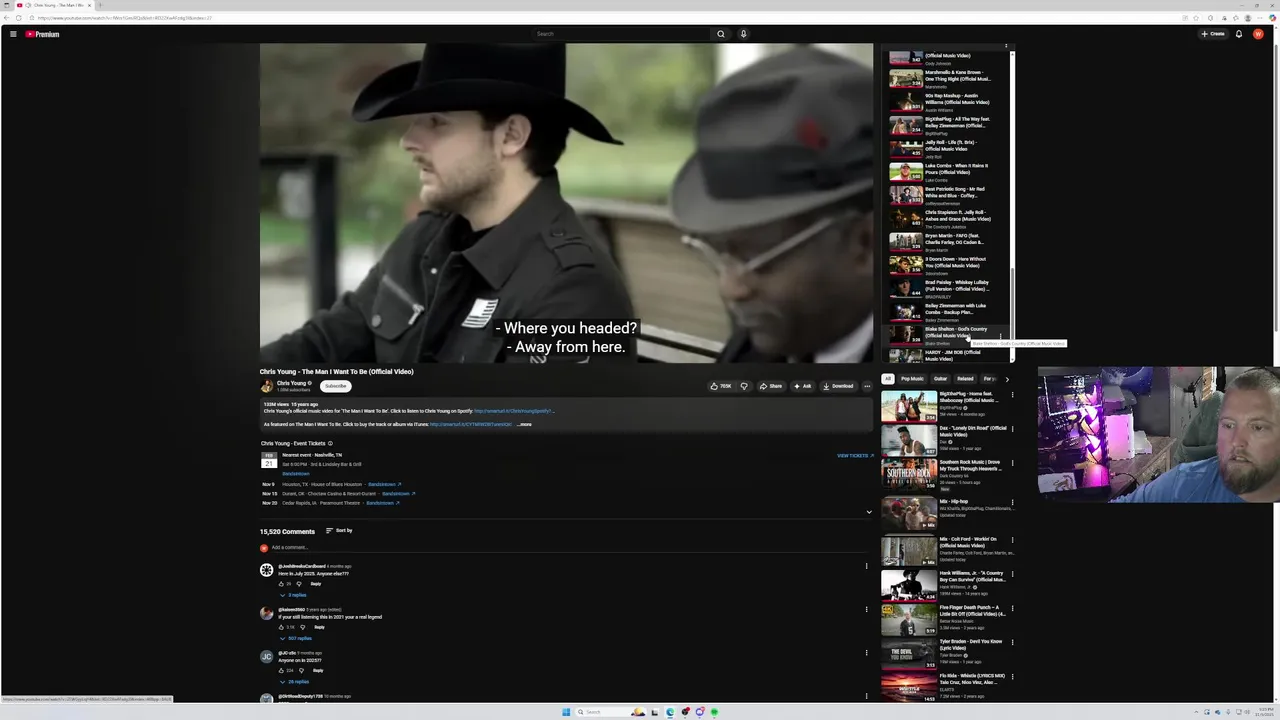
Task: Click VIEW TICKETS link
Action: click(x=855, y=455)
